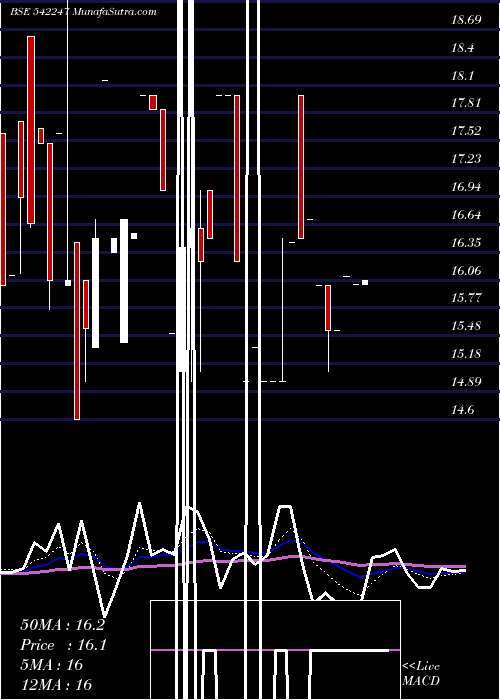This screenshot has width=500, height=700.
Task: Click the 14.6 price axis label
Action: (462, 410)
